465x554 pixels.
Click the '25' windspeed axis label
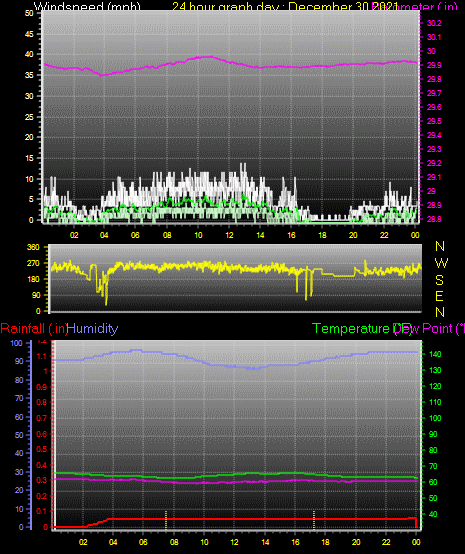[29, 117]
